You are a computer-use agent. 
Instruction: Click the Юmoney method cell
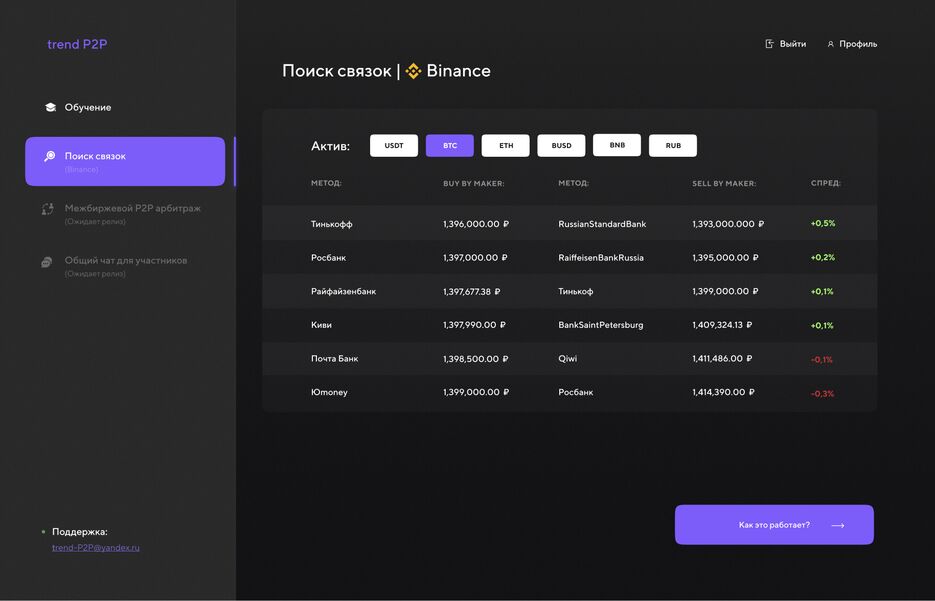[x=329, y=392]
